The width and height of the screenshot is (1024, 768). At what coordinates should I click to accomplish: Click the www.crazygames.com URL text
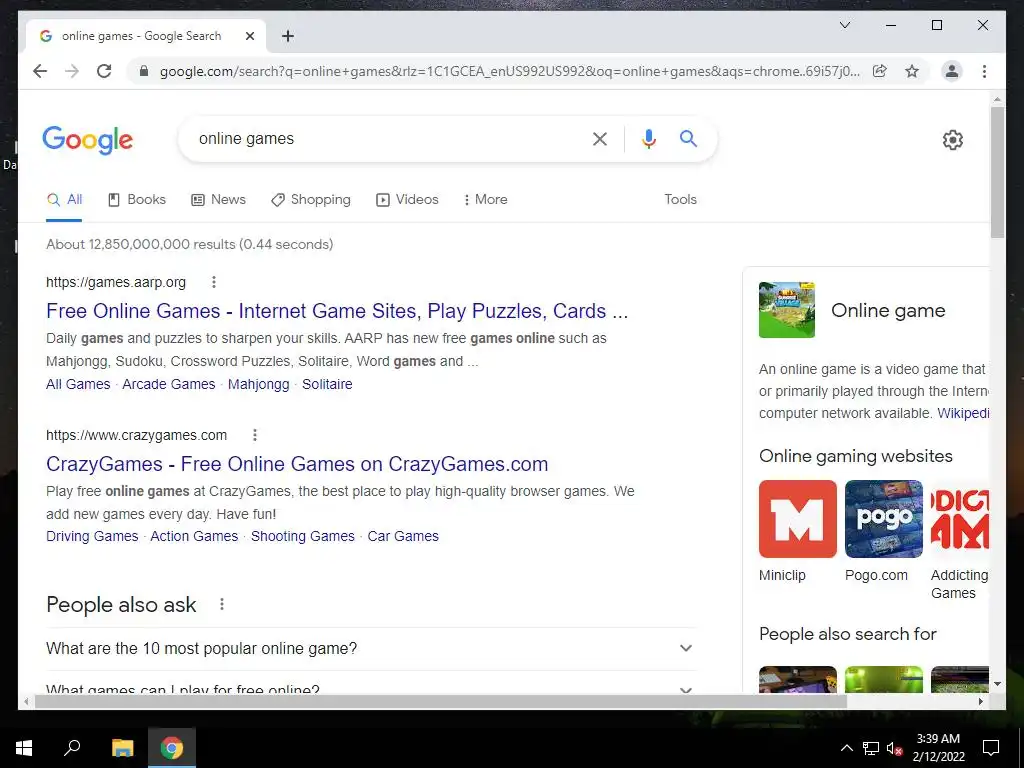click(x=136, y=435)
